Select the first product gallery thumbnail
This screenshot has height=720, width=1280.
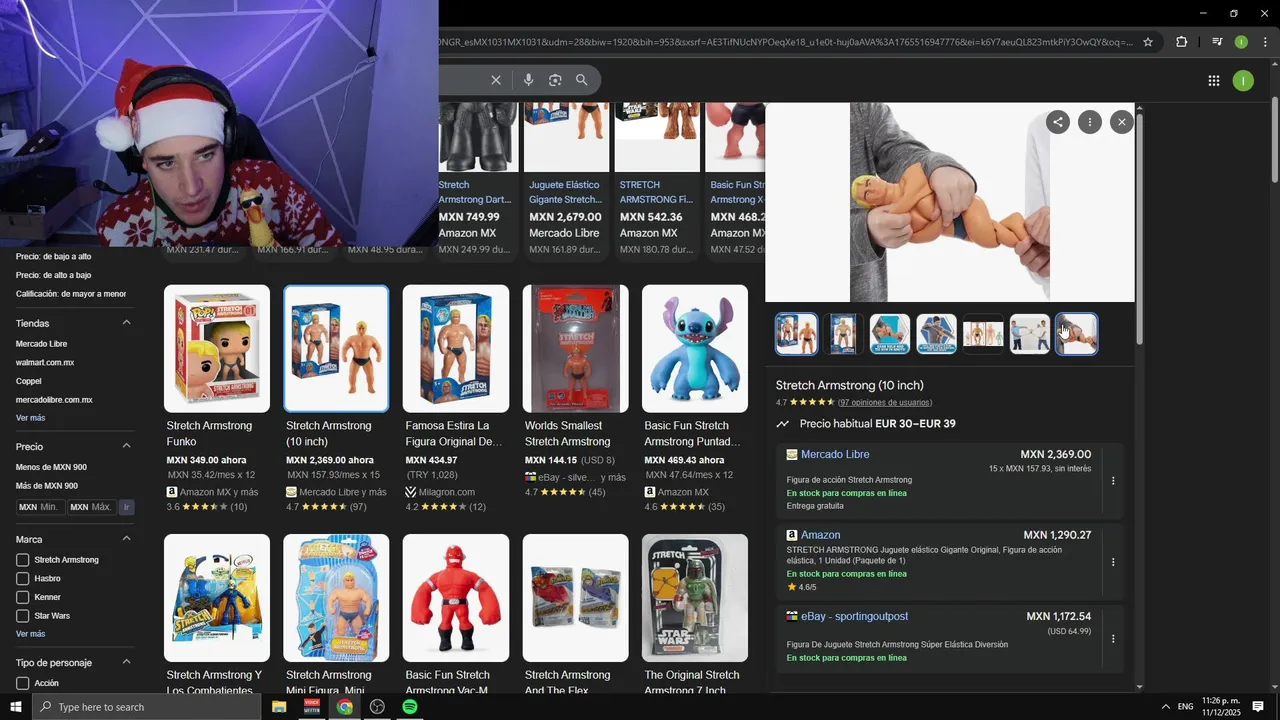(796, 334)
